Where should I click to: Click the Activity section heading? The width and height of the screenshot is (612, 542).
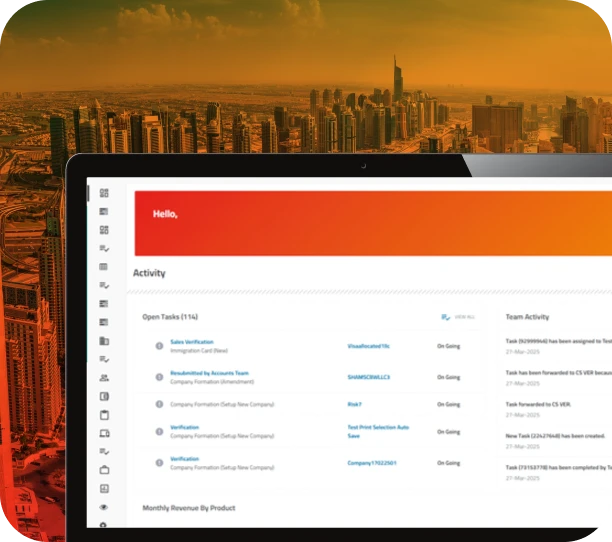[x=149, y=273]
